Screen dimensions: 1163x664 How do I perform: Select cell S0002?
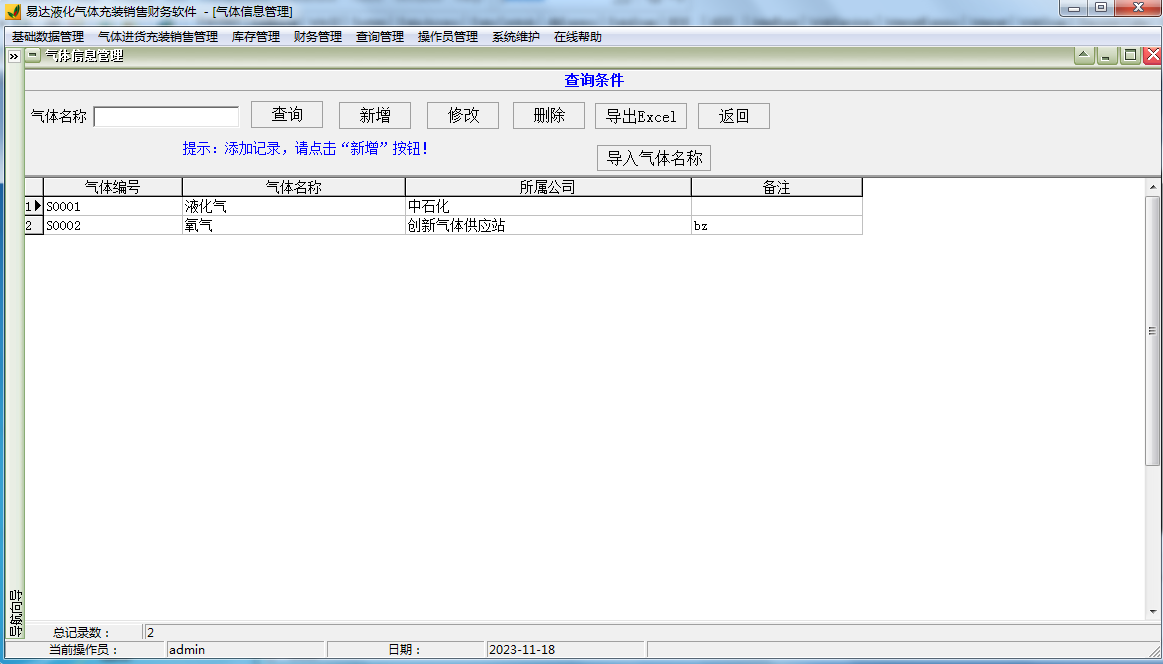point(113,226)
